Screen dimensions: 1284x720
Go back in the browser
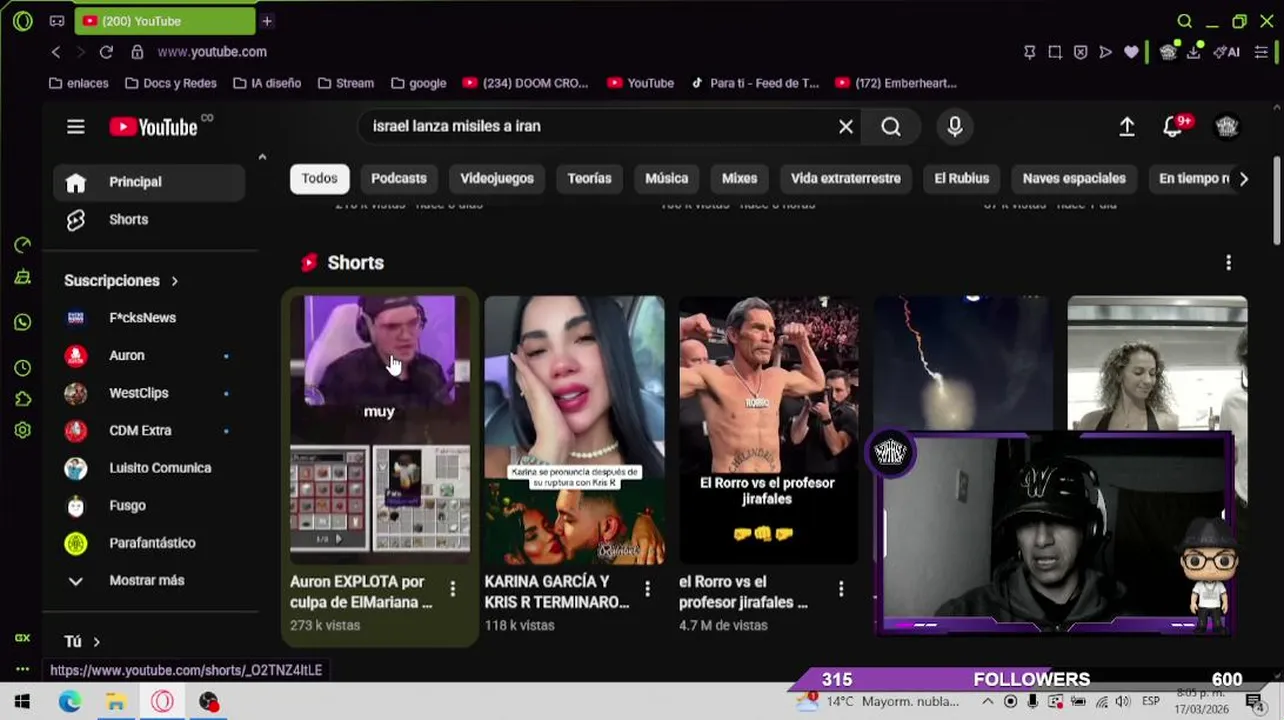coord(56,52)
